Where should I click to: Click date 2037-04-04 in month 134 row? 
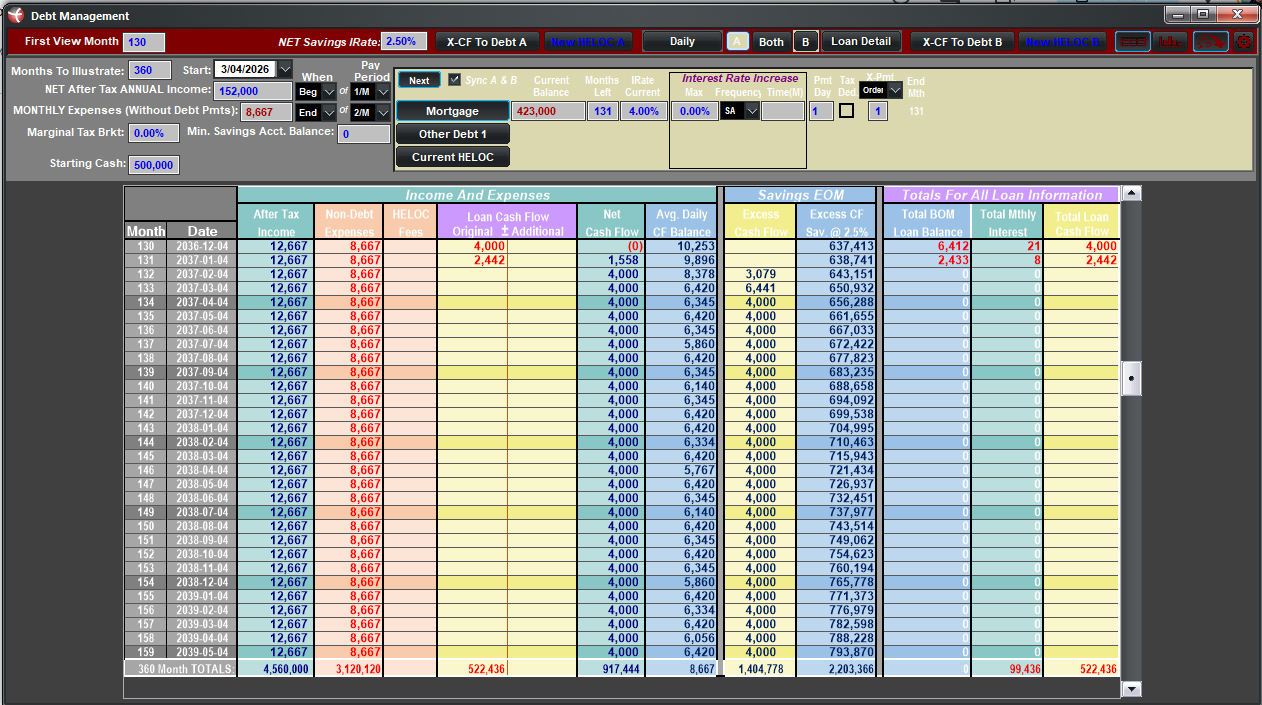203,302
